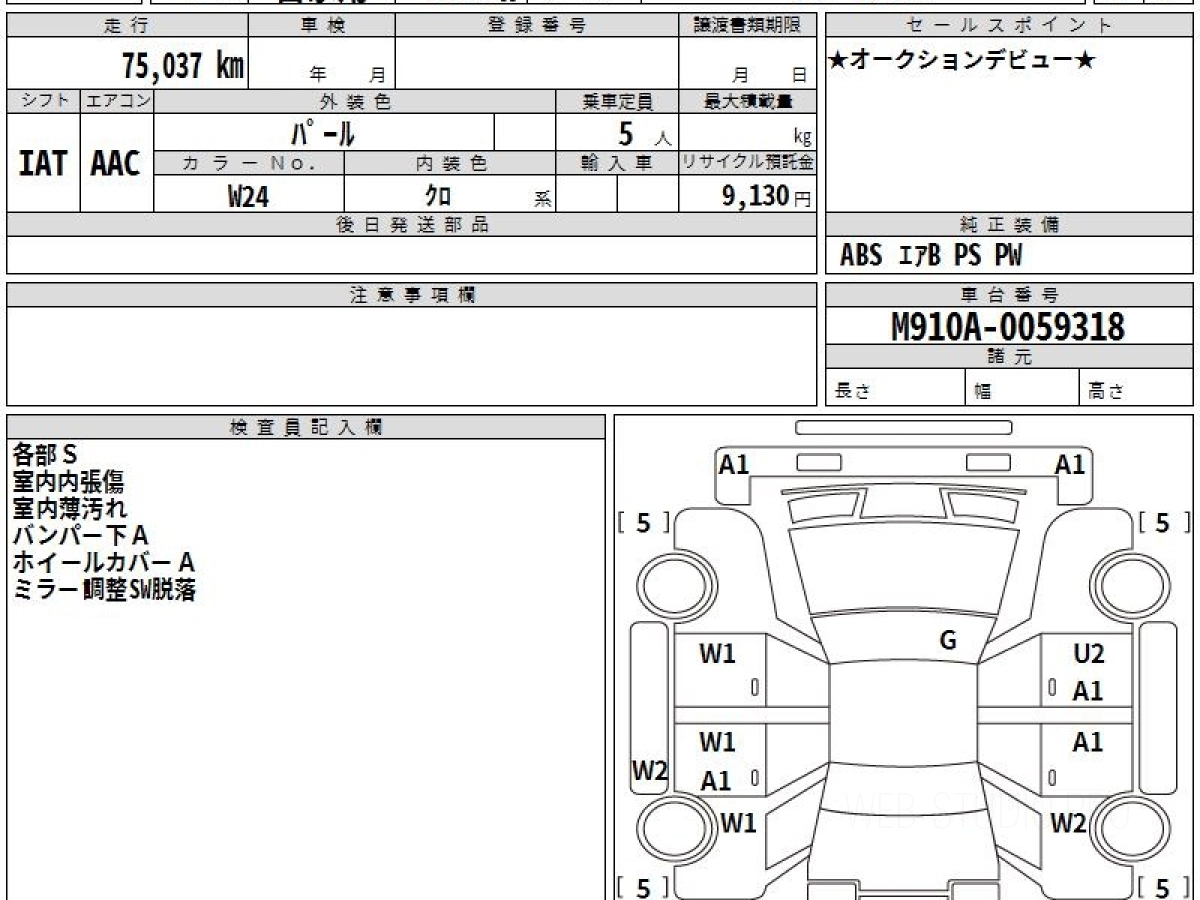Select the 検査員記入欄 header
This screenshot has height=900, width=1200.
click(306, 427)
